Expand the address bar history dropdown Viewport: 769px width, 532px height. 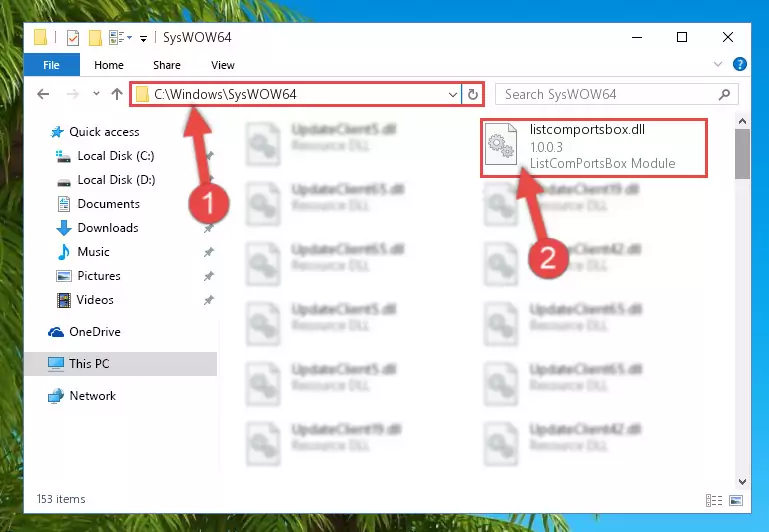tap(453, 95)
